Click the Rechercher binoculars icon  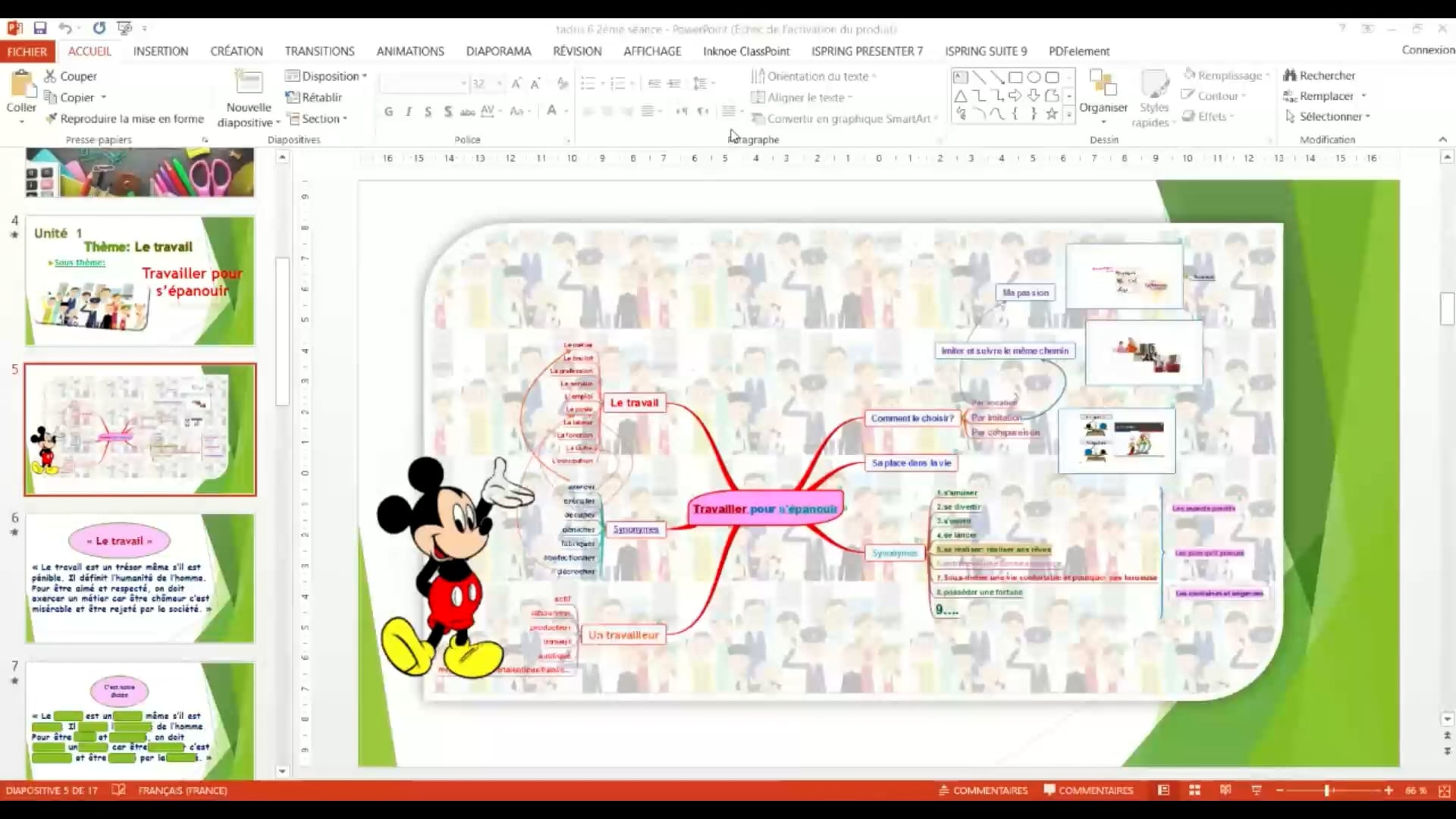pos(1289,75)
